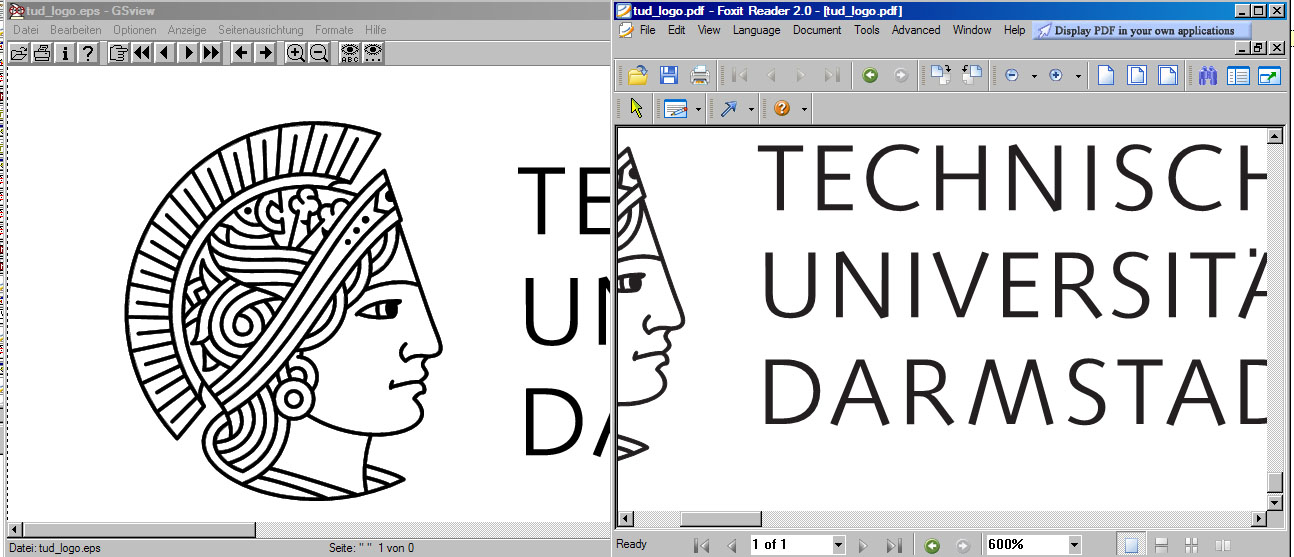Enable continuous facing view mode in status bar
This screenshot has height=557, width=1294.
pyautogui.click(x=1191, y=545)
